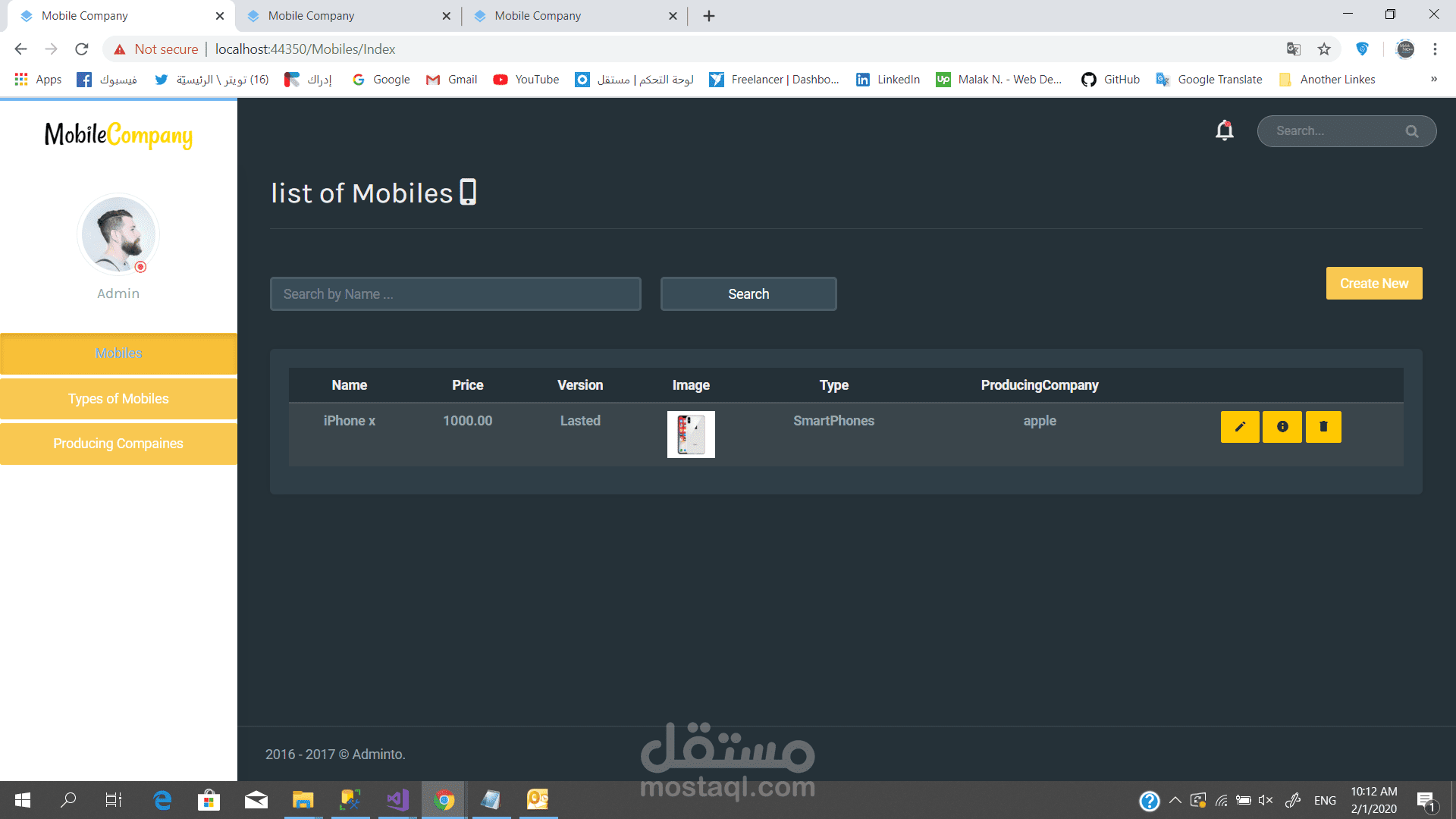Click the Google Translate icon in address bar
Screen dimensions: 1456x819
click(x=1294, y=49)
